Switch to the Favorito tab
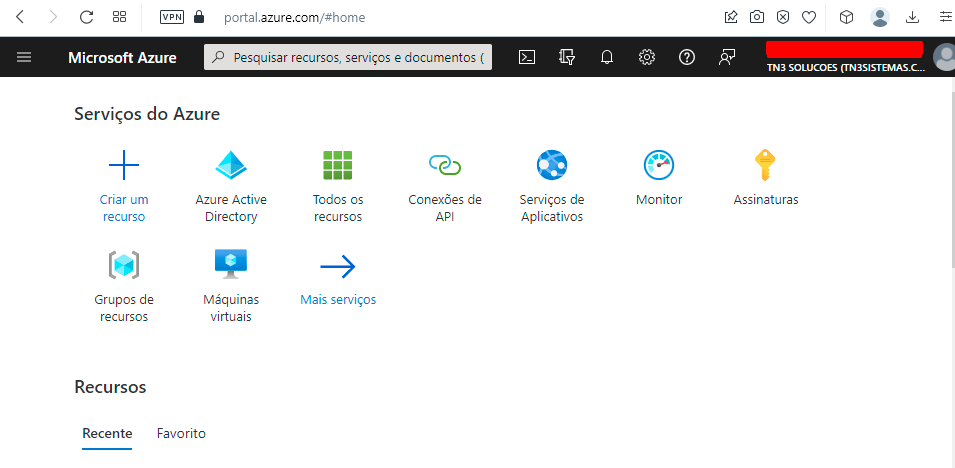The width and height of the screenshot is (955, 468). 181,433
